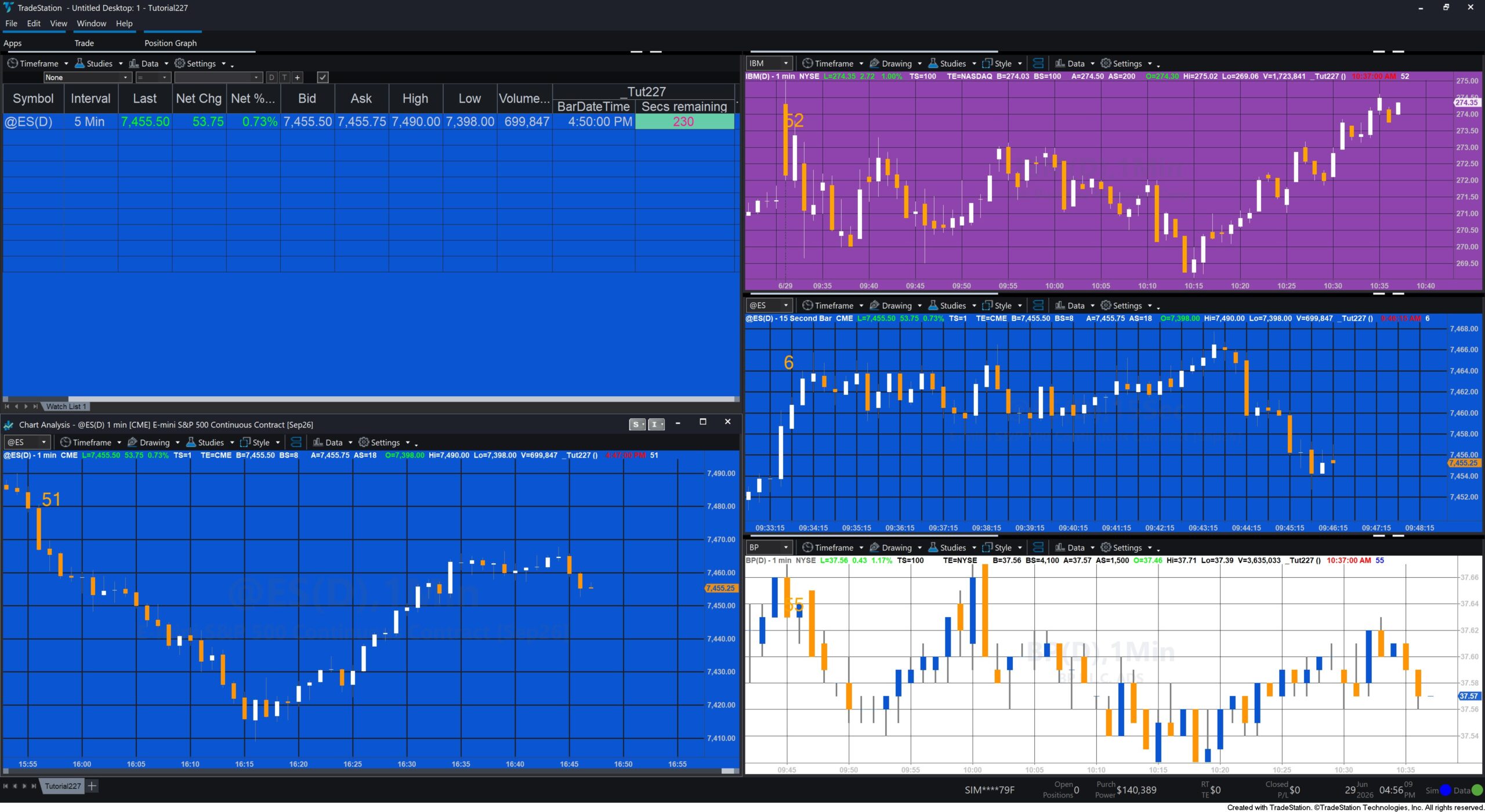This screenshot has width=1485, height=812.
Task: Open @ES symbol dropdown in Chart Analysis 1 min window
Action: [27, 442]
